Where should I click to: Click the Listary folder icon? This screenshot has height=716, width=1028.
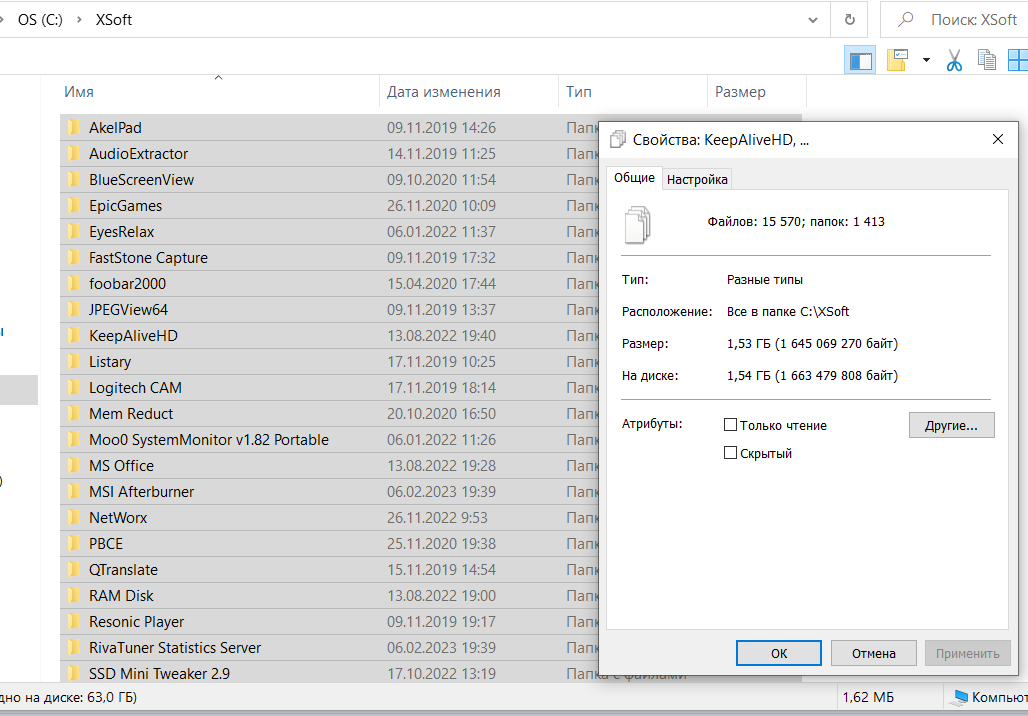[x=74, y=361]
